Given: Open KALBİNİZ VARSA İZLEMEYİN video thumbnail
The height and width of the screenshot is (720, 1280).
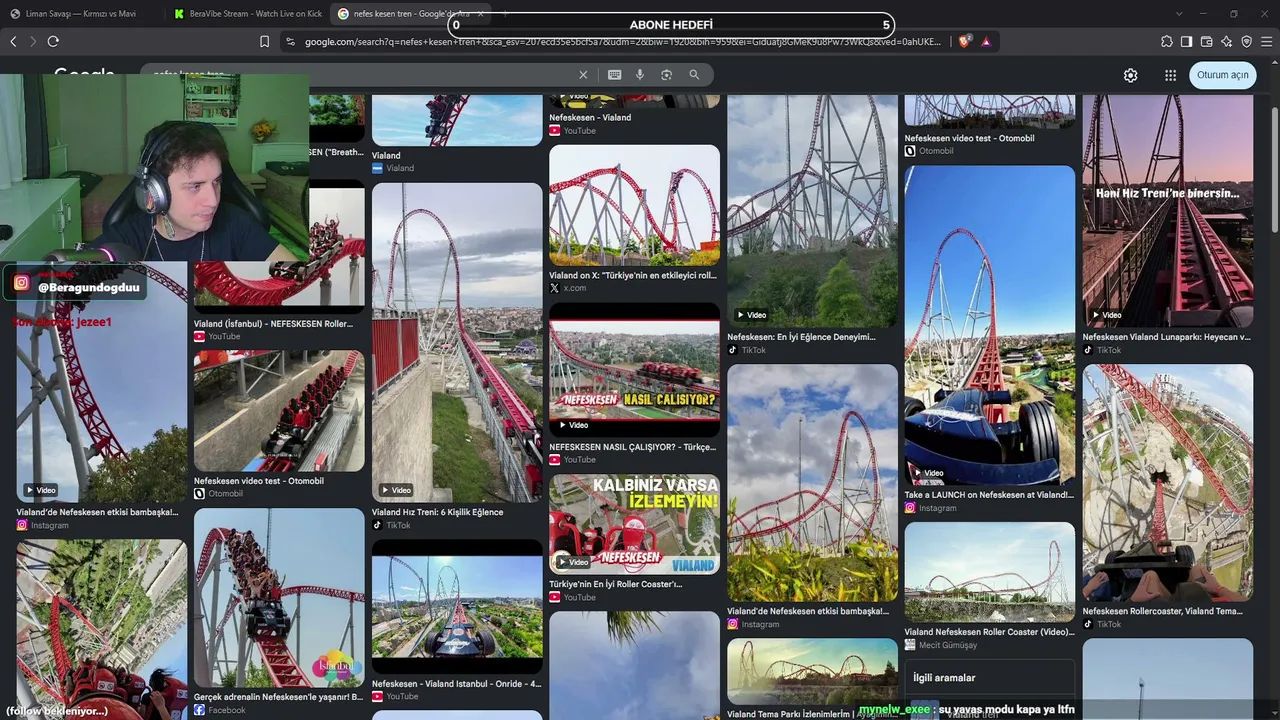Looking at the screenshot, I should (x=634, y=524).
